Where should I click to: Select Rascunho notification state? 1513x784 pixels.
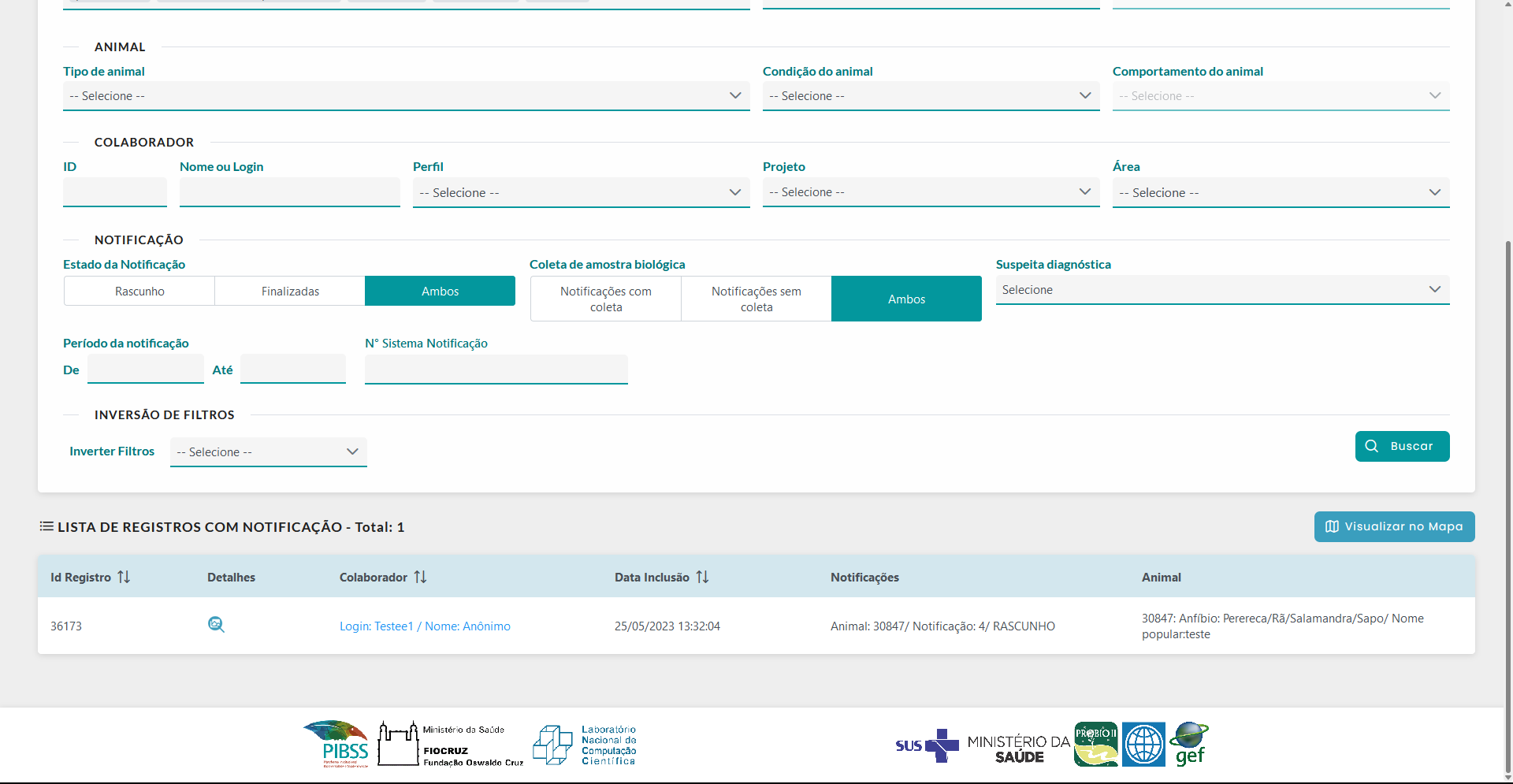[139, 292]
